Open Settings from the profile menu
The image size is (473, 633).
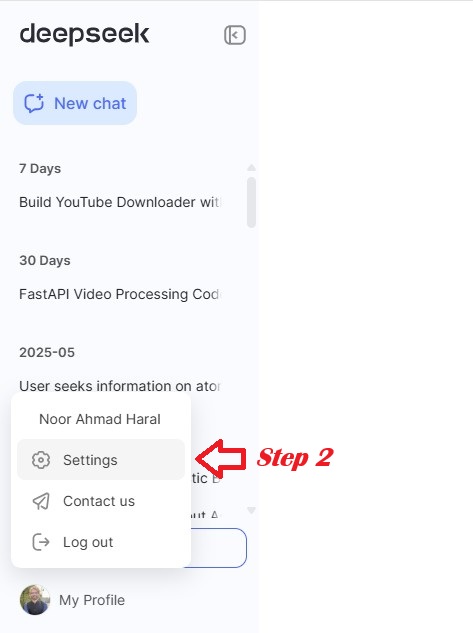coord(101,460)
